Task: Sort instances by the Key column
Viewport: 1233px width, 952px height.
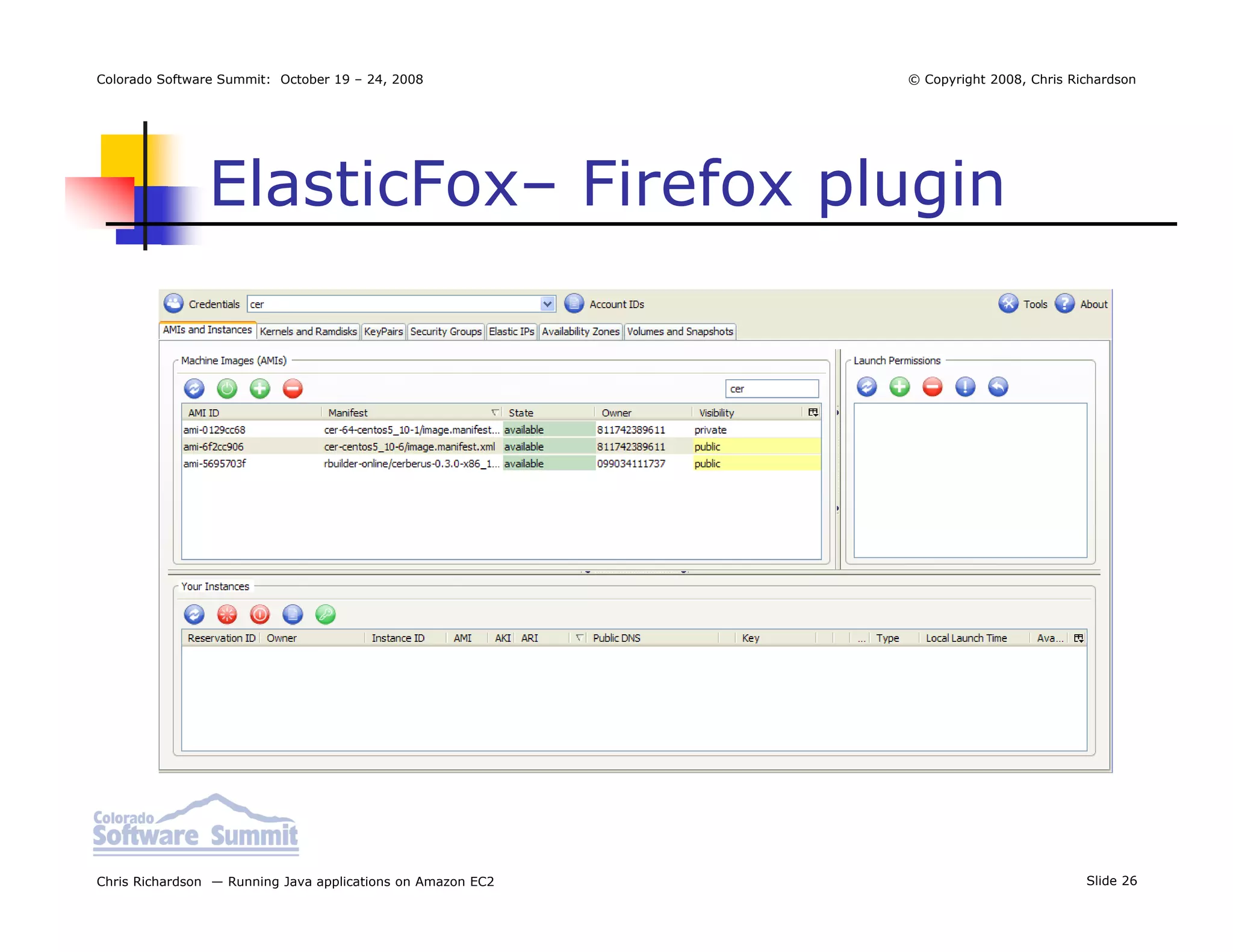Action: 775,638
